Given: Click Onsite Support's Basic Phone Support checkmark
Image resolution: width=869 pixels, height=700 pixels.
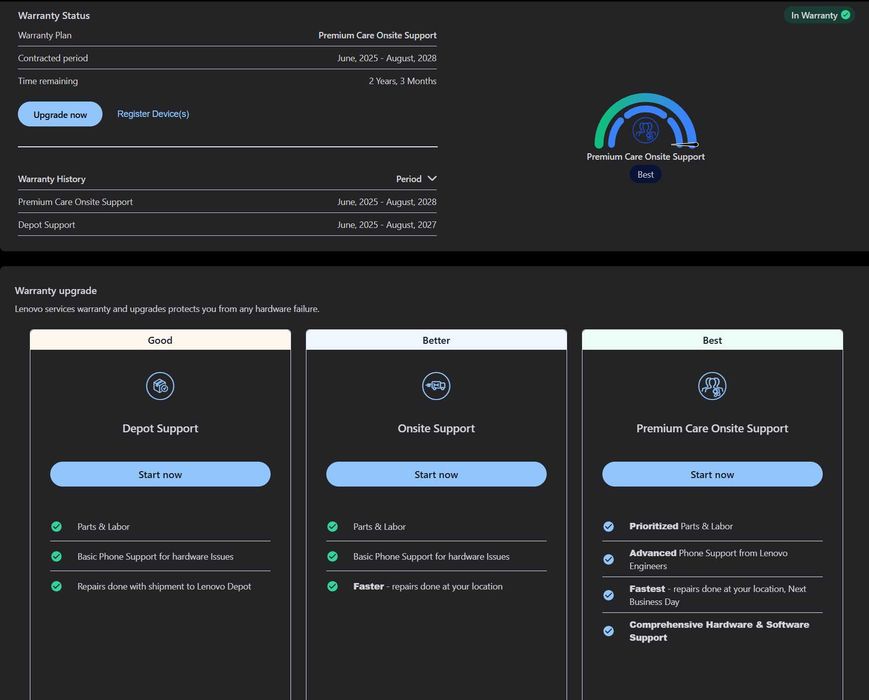Looking at the screenshot, I should coord(333,556).
